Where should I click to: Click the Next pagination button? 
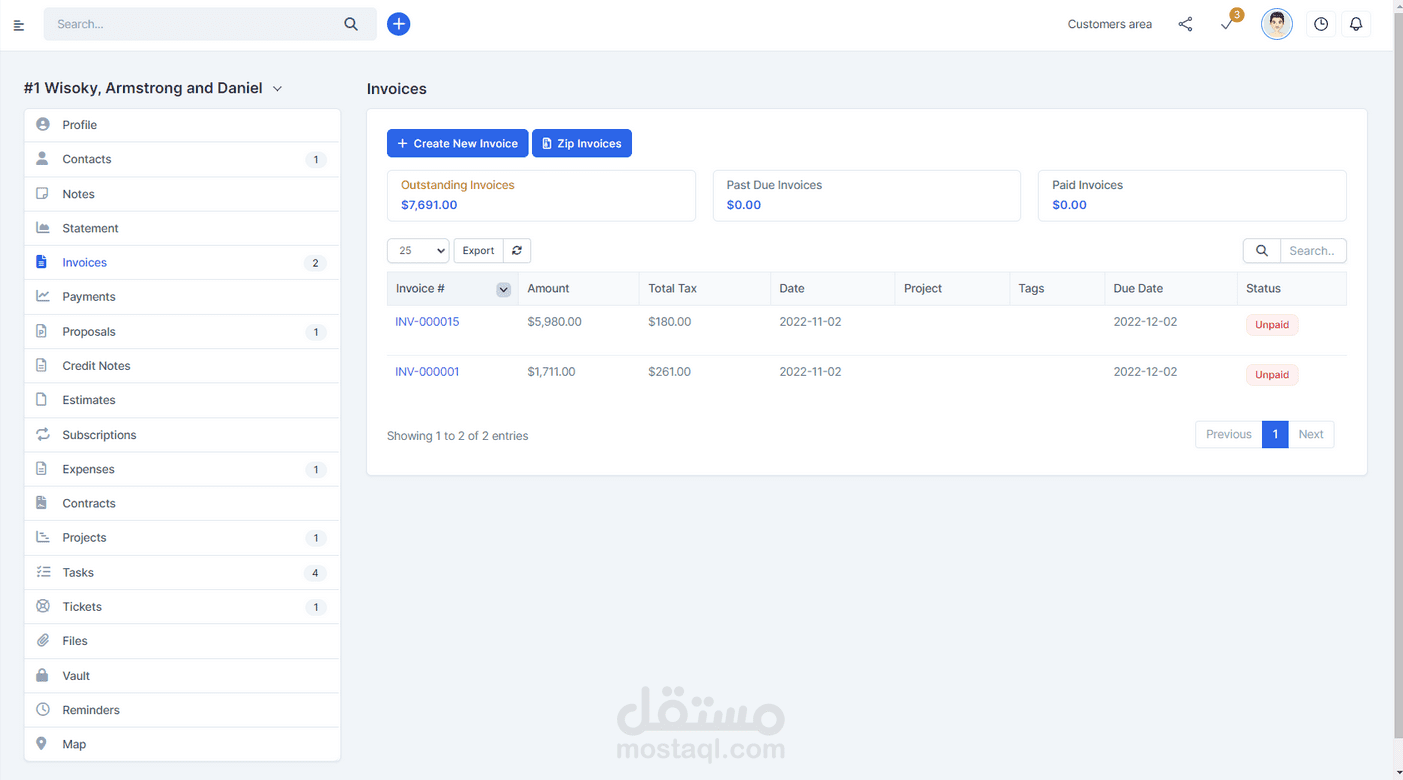pos(1310,434)
